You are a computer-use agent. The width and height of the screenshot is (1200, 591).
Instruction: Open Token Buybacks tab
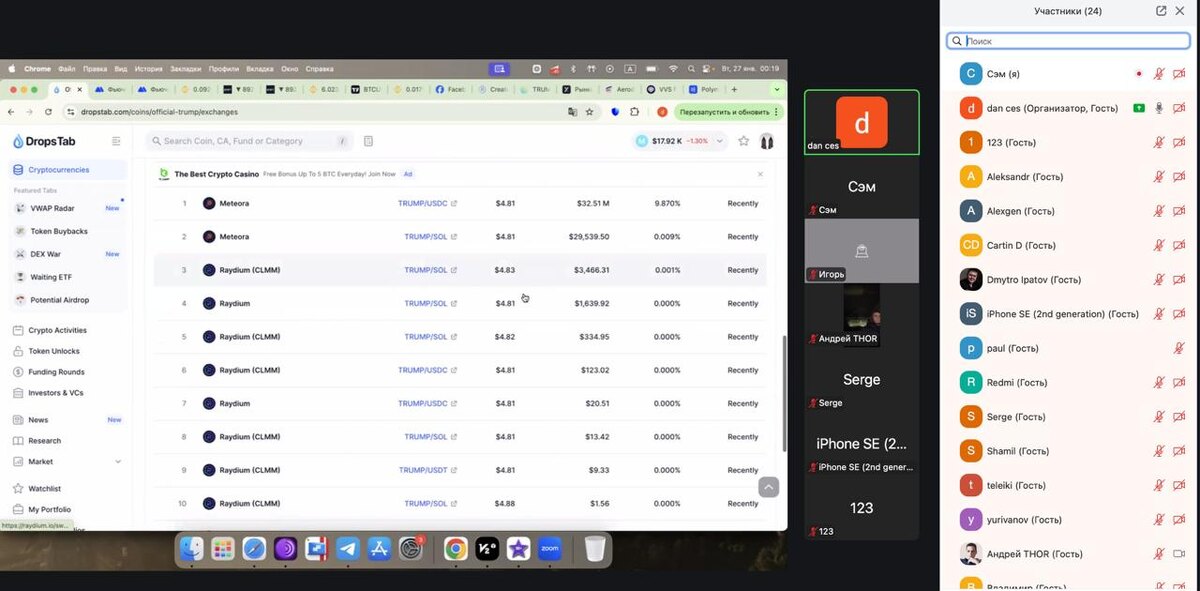(68, 231)
